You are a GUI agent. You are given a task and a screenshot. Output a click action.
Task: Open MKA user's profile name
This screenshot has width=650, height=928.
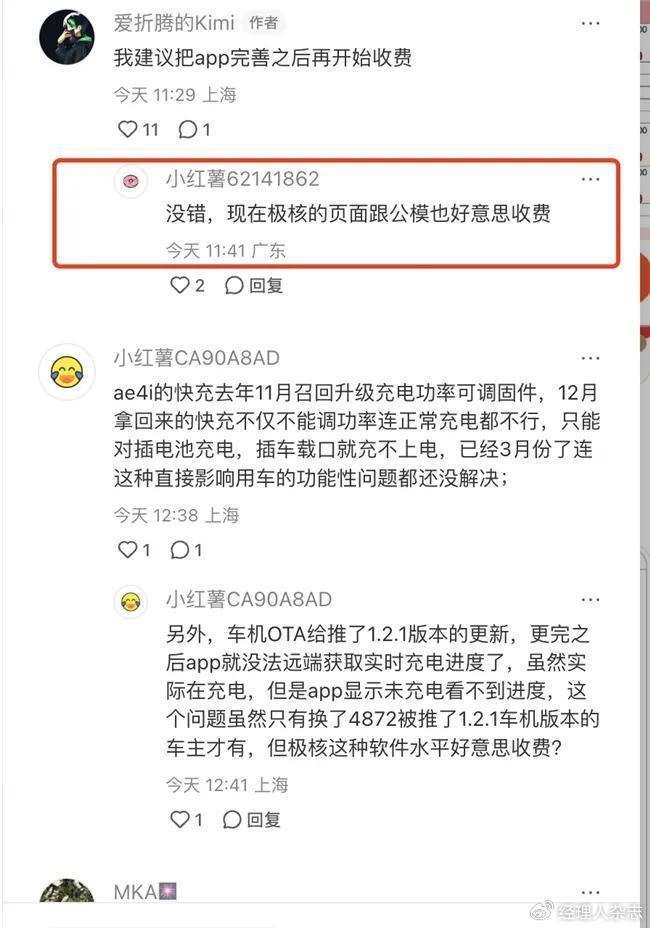click(x=136, y=891)
